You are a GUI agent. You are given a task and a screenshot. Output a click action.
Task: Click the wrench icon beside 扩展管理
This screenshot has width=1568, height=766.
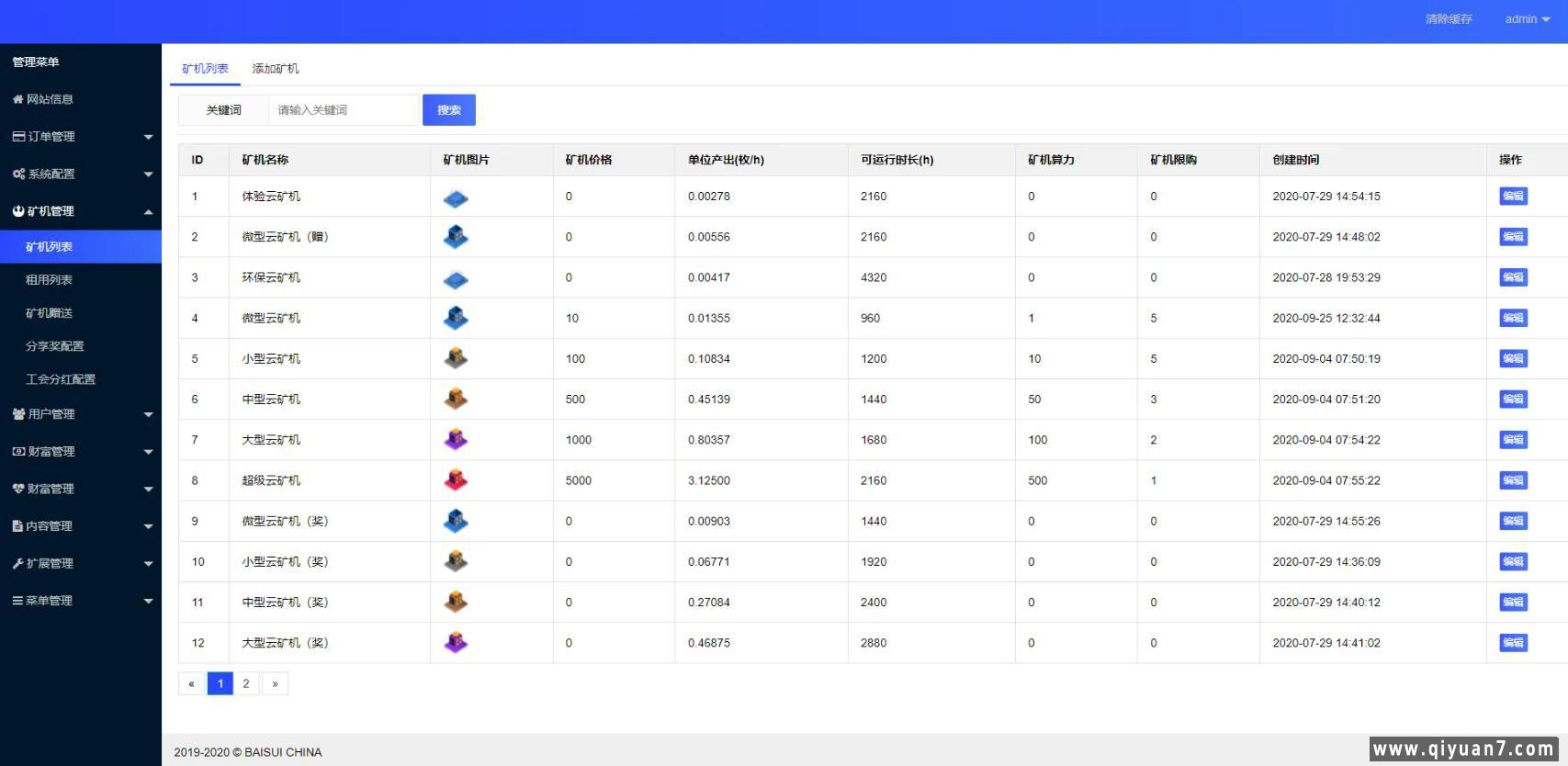tap(17, 564)
